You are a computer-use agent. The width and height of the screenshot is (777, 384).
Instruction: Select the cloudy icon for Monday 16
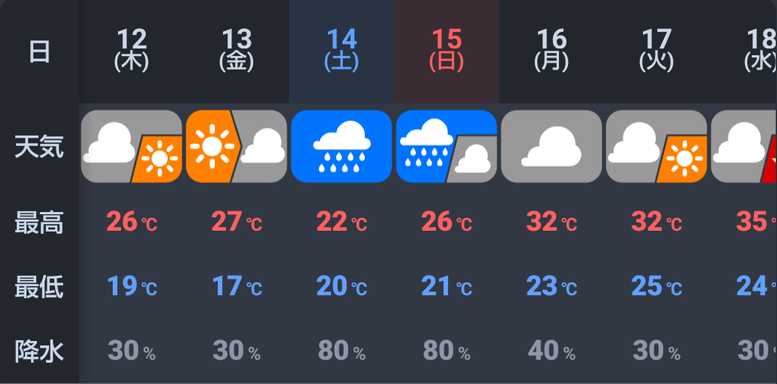pos(552,146)
